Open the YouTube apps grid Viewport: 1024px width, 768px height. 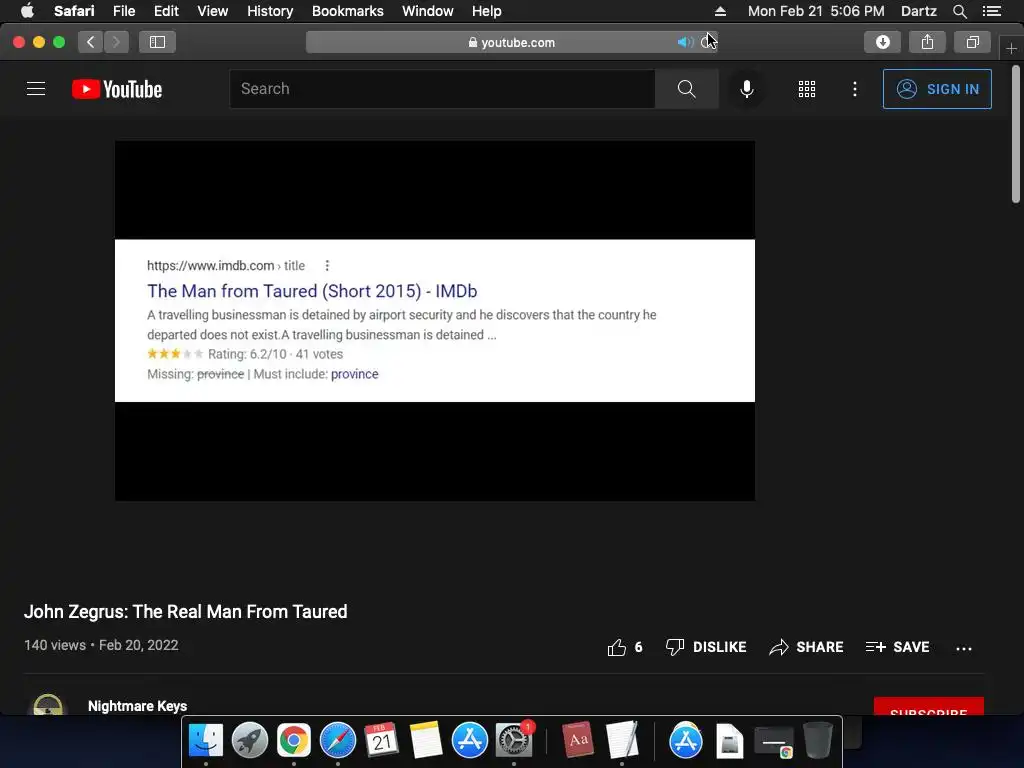[807, 89]
